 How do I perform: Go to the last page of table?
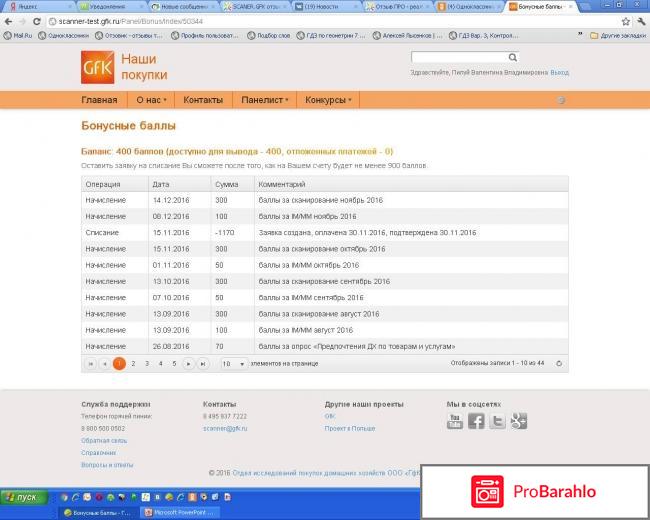tap(203, 364)
